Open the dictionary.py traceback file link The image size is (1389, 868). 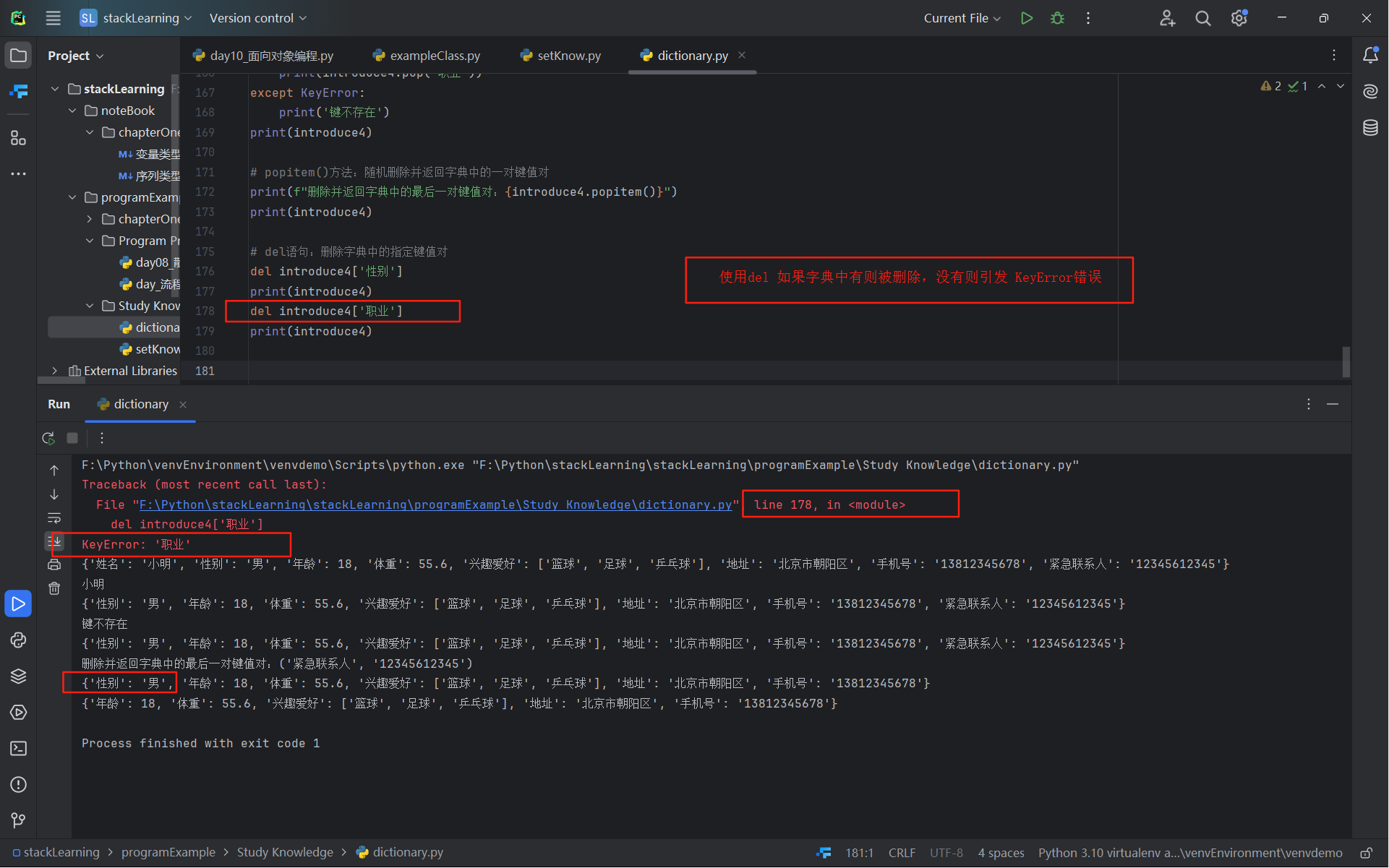point(435,505)
